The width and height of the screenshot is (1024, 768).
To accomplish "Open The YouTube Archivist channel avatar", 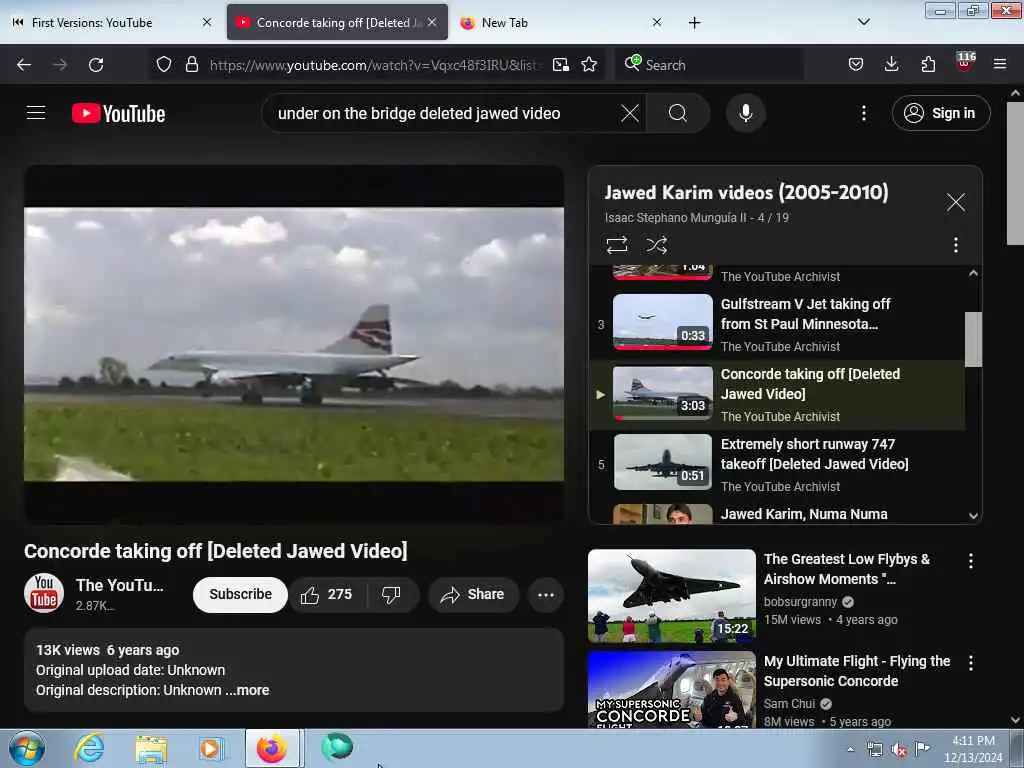I will [44, 593].
